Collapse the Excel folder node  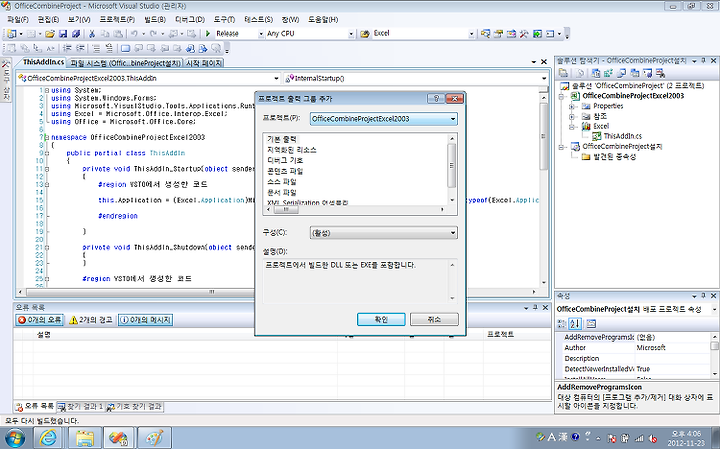pyautogui.click(x=572, y=126)
